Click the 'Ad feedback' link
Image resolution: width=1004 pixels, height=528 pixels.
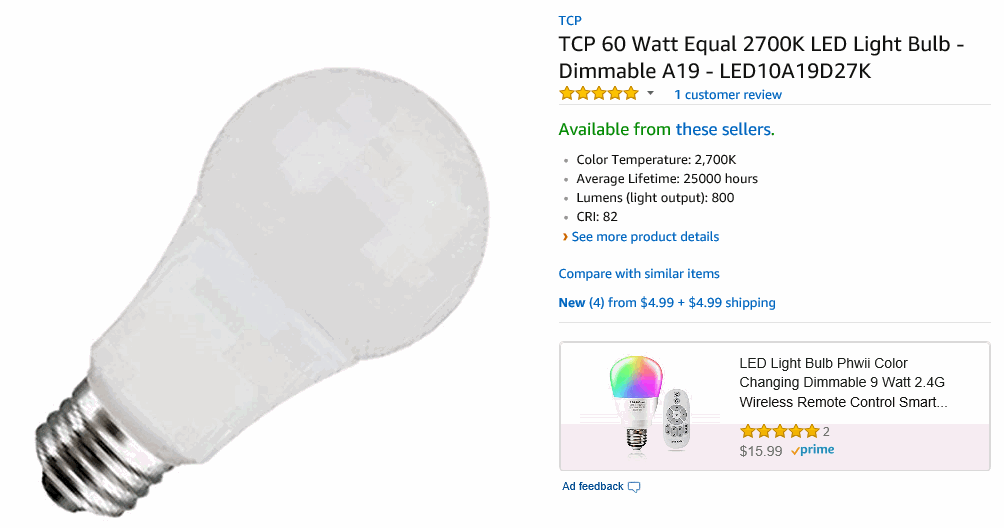point(592,487)
